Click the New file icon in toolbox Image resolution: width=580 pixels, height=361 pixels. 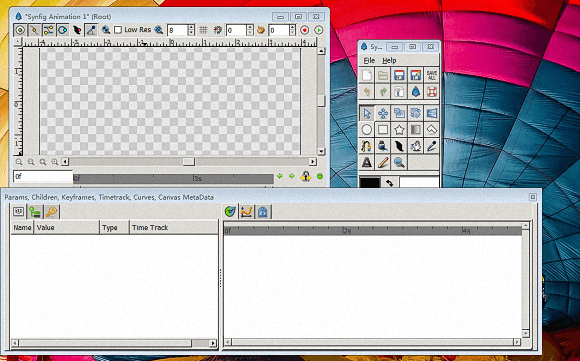click(367, 75)
